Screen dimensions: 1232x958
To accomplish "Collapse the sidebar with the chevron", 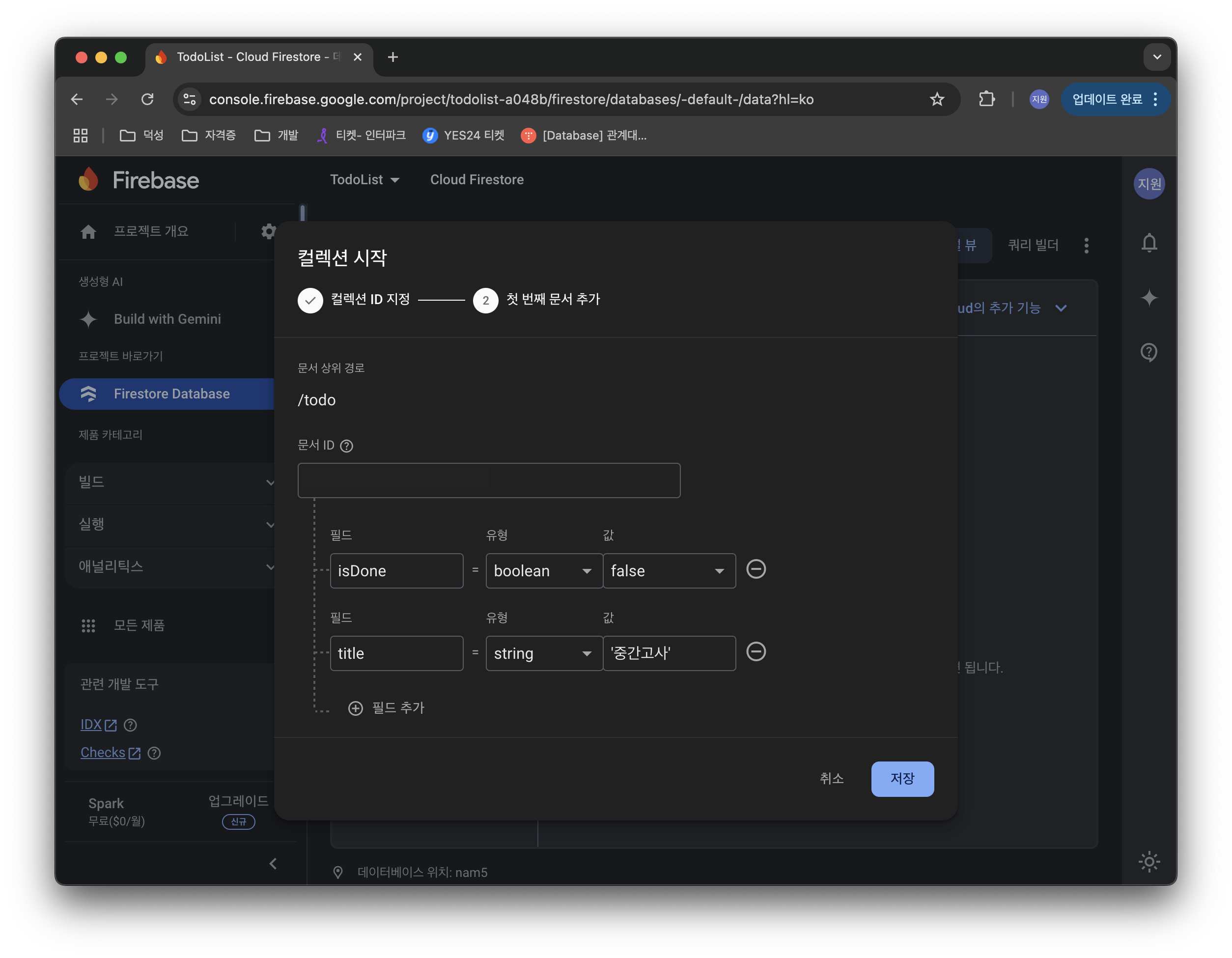I will pyautogui.click(x=273, y=863).
